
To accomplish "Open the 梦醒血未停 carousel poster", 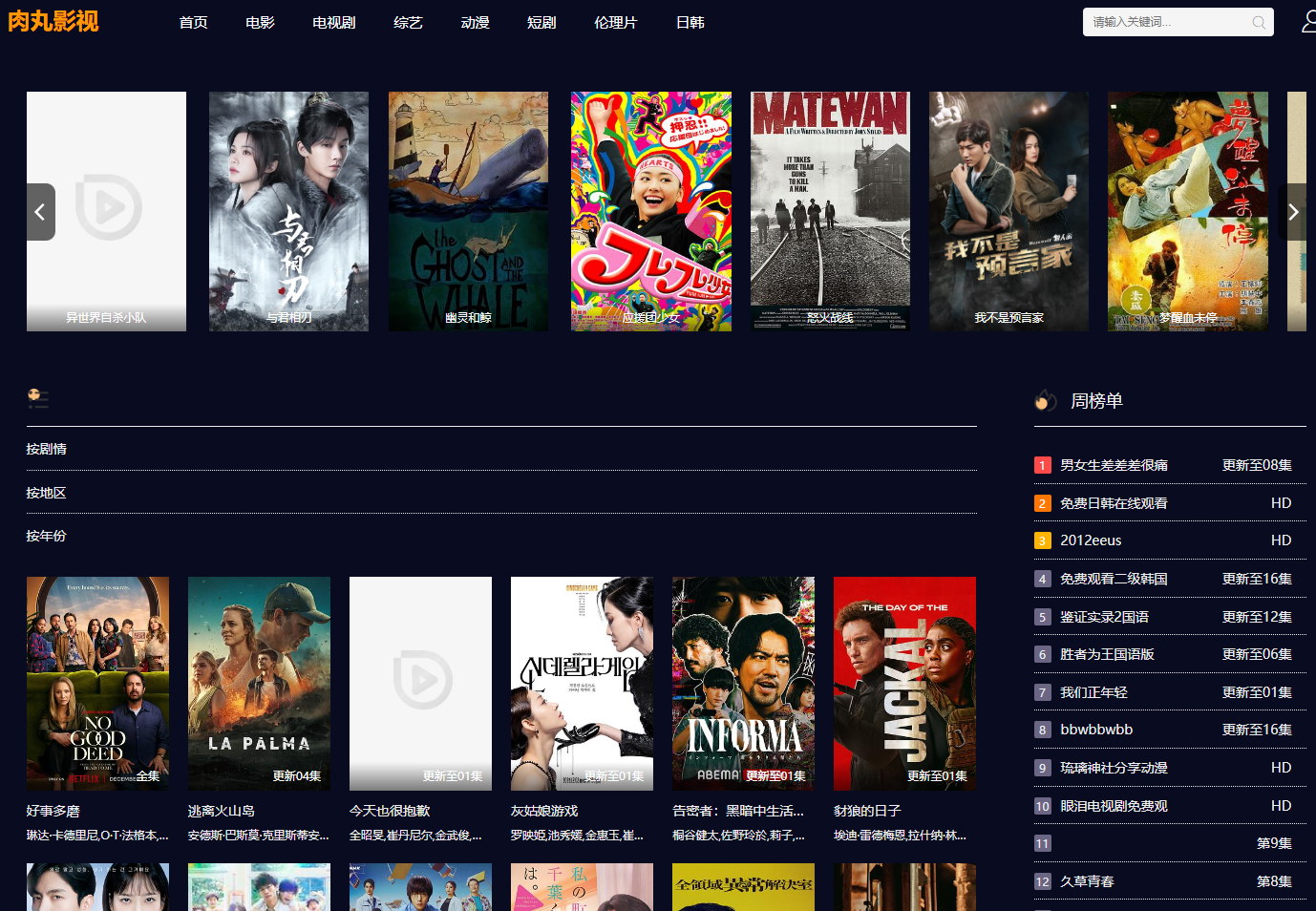I will (x=1188, y=211).
